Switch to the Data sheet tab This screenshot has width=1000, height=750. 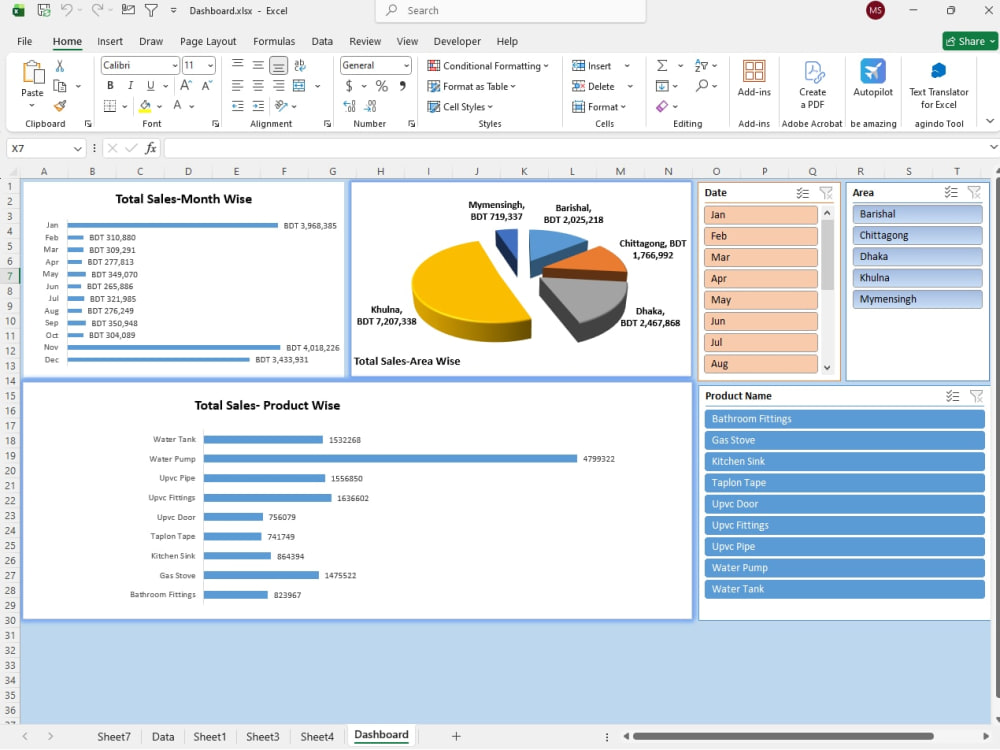163,737
